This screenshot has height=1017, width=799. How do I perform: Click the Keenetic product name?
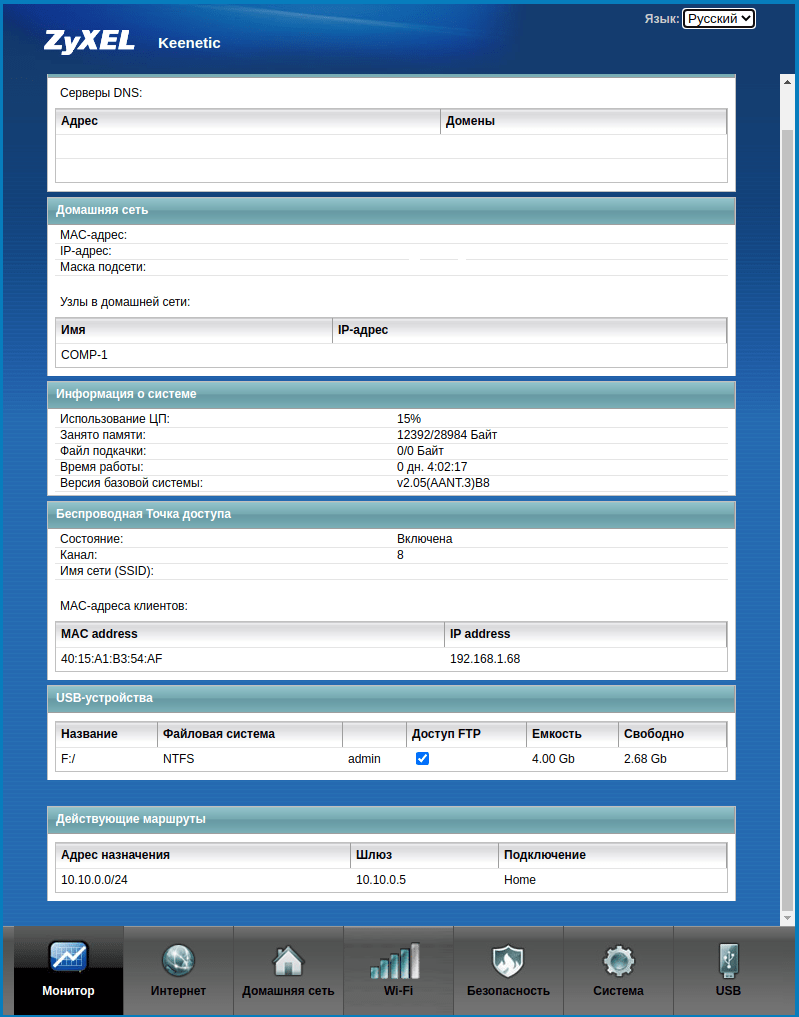(189, 43)
